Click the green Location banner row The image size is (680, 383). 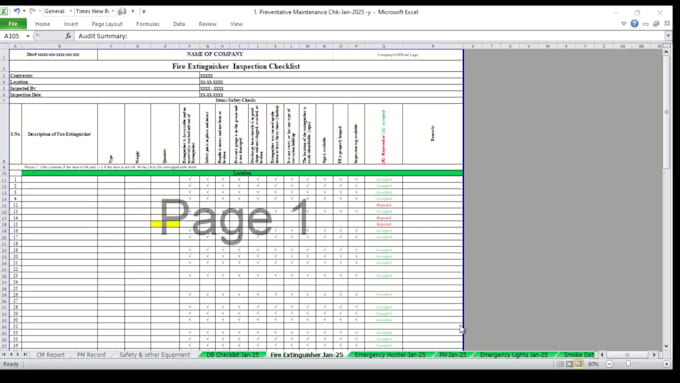point(242,173)
